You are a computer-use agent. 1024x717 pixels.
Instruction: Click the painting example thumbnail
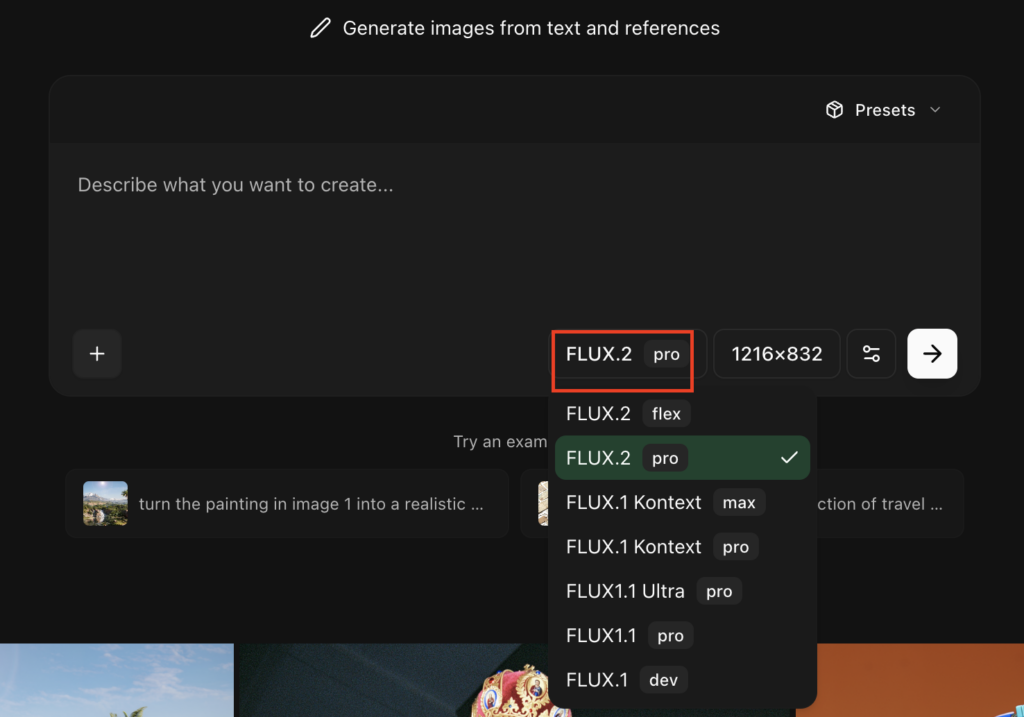click(x=105, y=504)
